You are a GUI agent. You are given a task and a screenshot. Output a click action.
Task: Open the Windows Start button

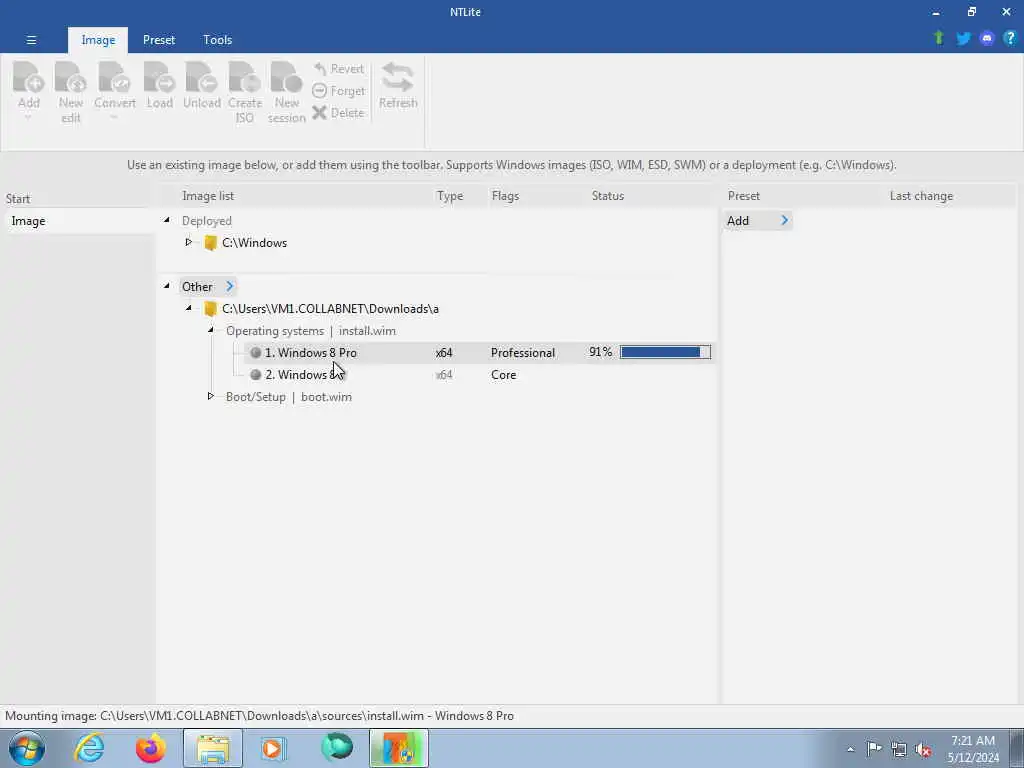point(27,748)
